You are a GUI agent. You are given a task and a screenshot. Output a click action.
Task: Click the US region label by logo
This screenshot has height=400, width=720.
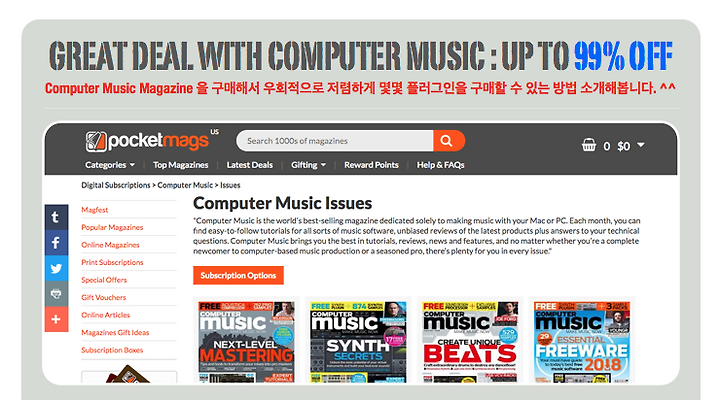[214, 132]
